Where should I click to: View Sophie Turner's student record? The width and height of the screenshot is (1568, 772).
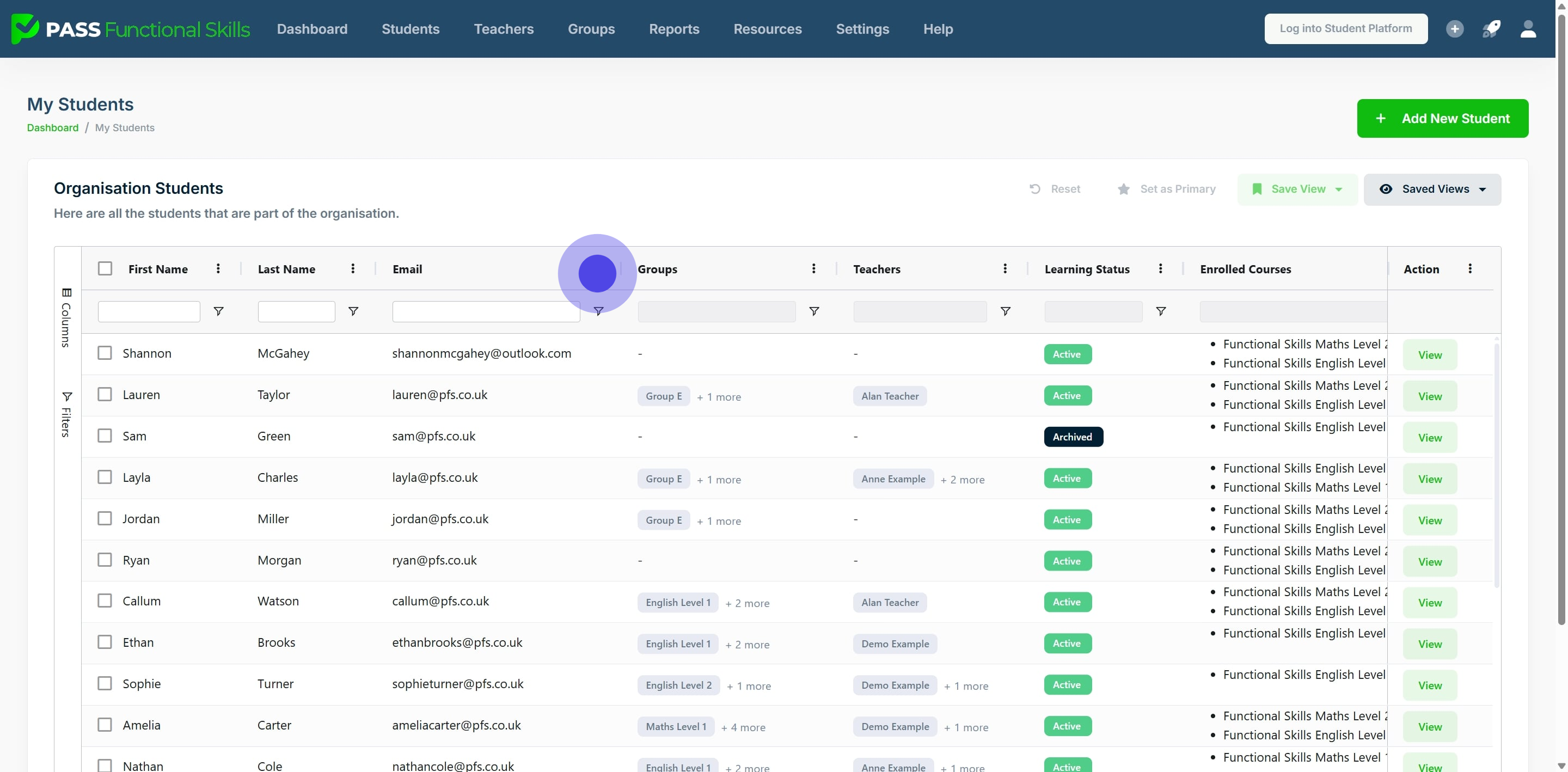[1429, 685]
